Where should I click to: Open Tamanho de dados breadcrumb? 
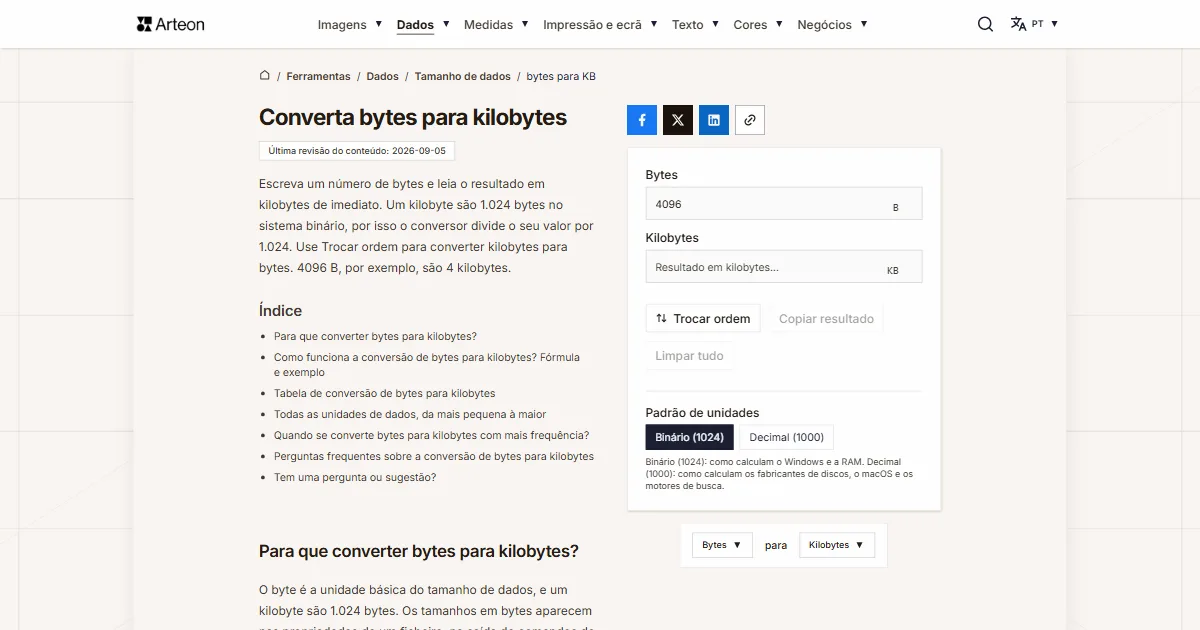[462, 76]
